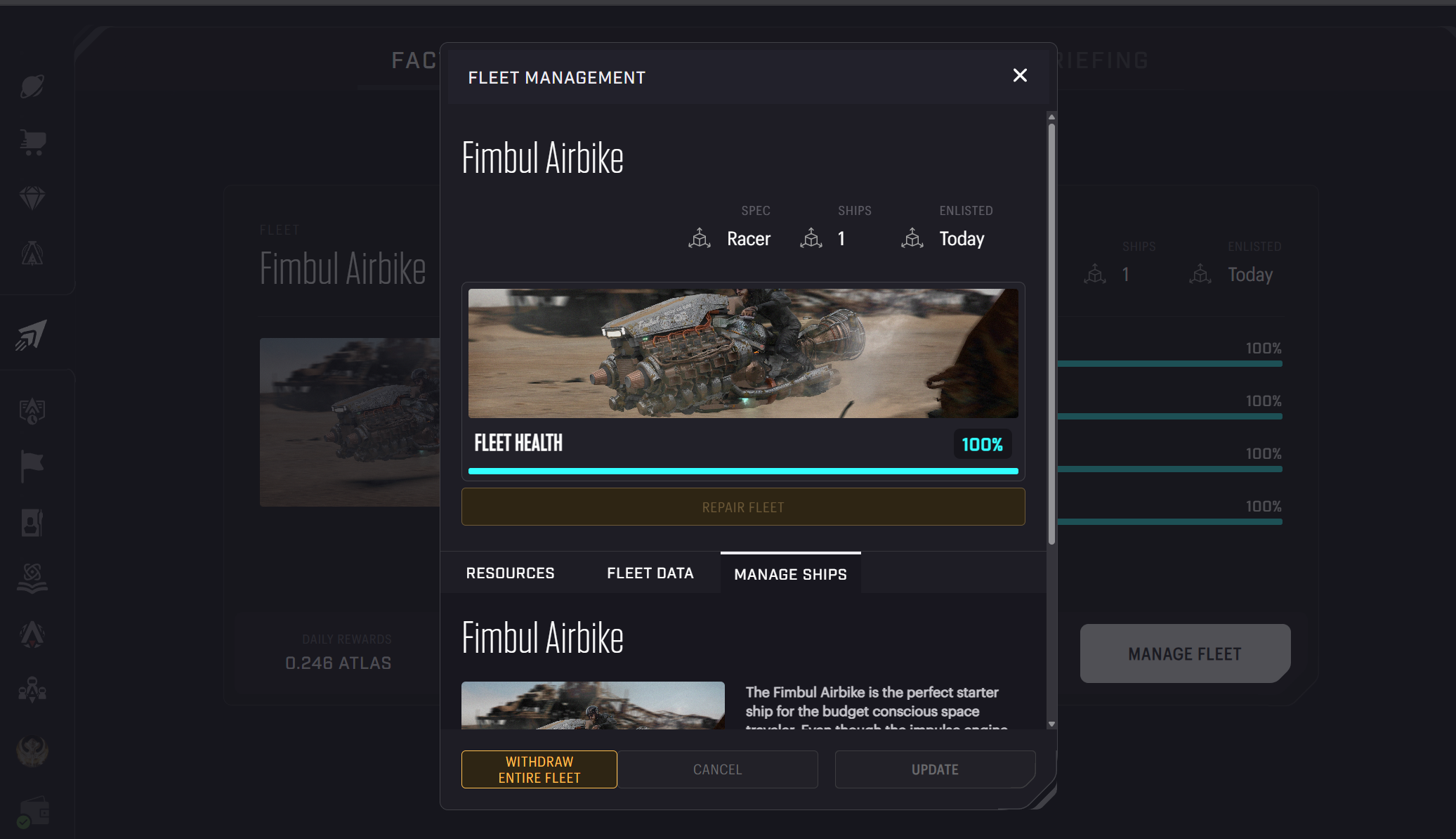This screenshot has width=1456, height=839.
Task: Click the Repair Fleet button
Action: pos(743,507)
